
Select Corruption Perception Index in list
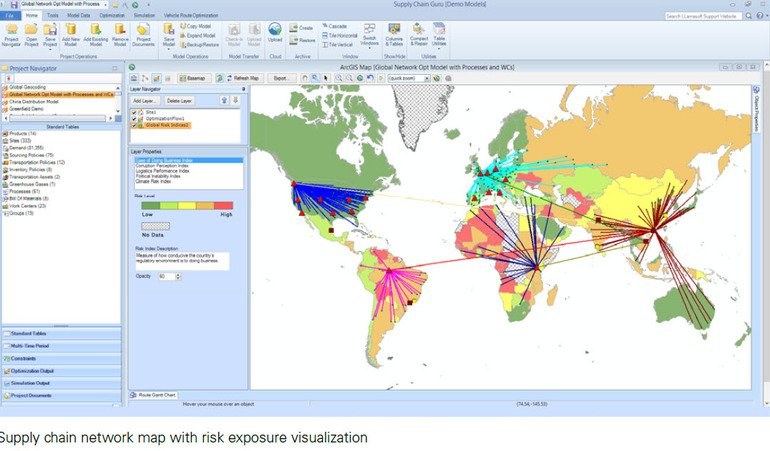(162, 166)
